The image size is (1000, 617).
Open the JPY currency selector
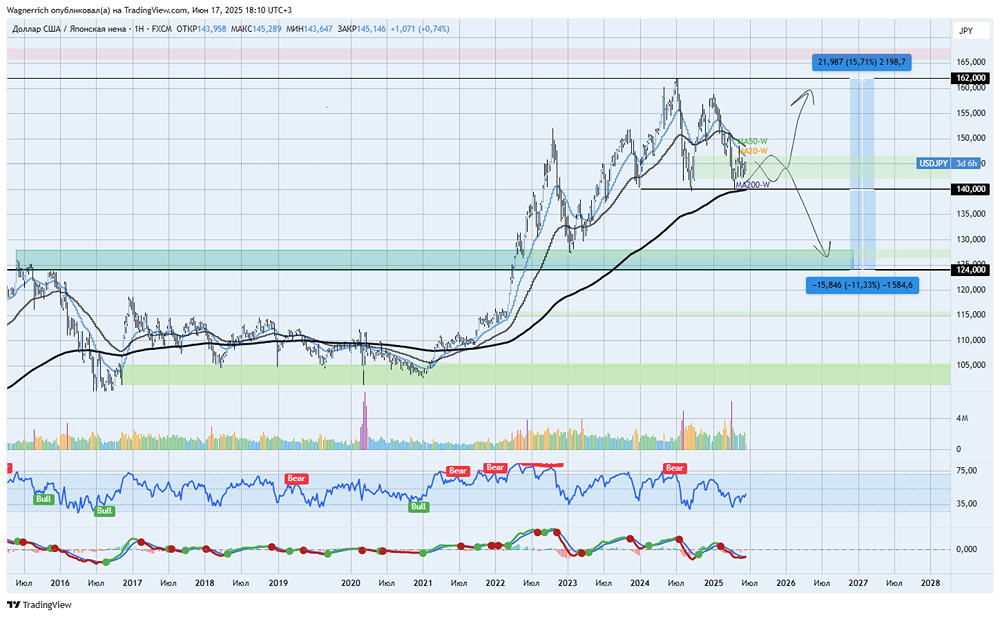pyautogui.click(x=965, y=31)
